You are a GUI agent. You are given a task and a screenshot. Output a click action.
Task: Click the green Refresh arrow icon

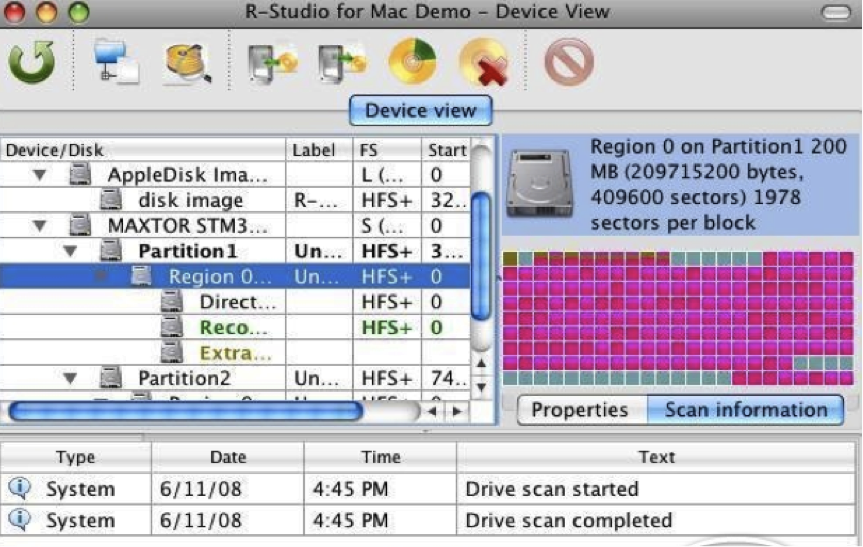pos(31,63)
